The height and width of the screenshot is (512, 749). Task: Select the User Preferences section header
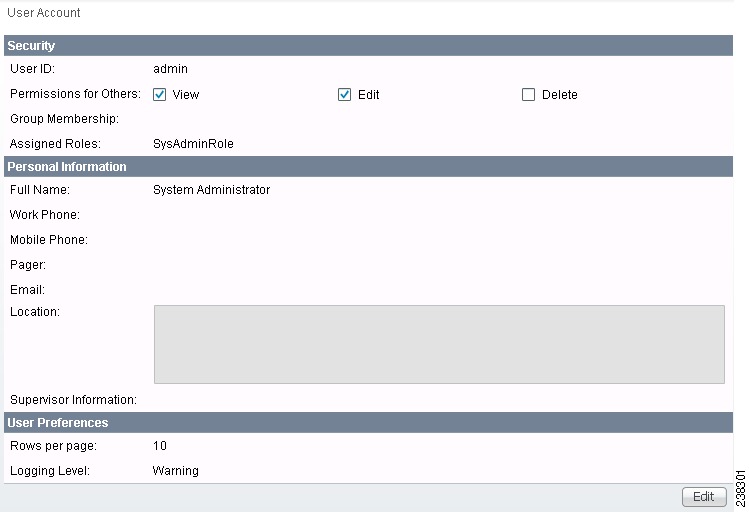coord(368,423)
